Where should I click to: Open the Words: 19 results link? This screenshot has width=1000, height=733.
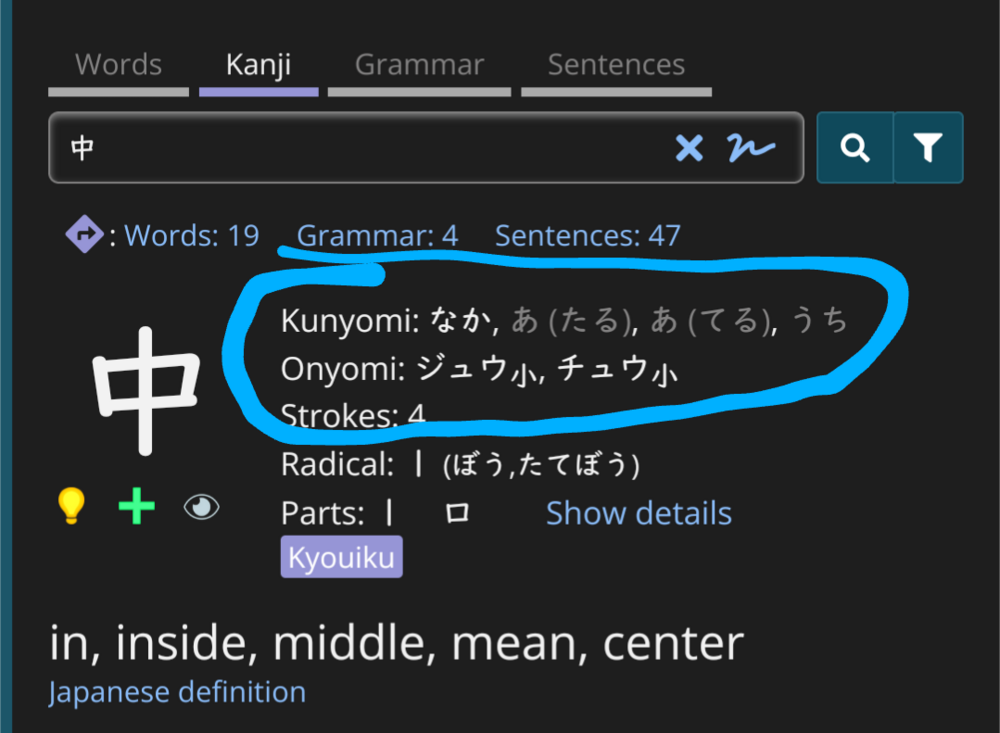pos(191,236)
